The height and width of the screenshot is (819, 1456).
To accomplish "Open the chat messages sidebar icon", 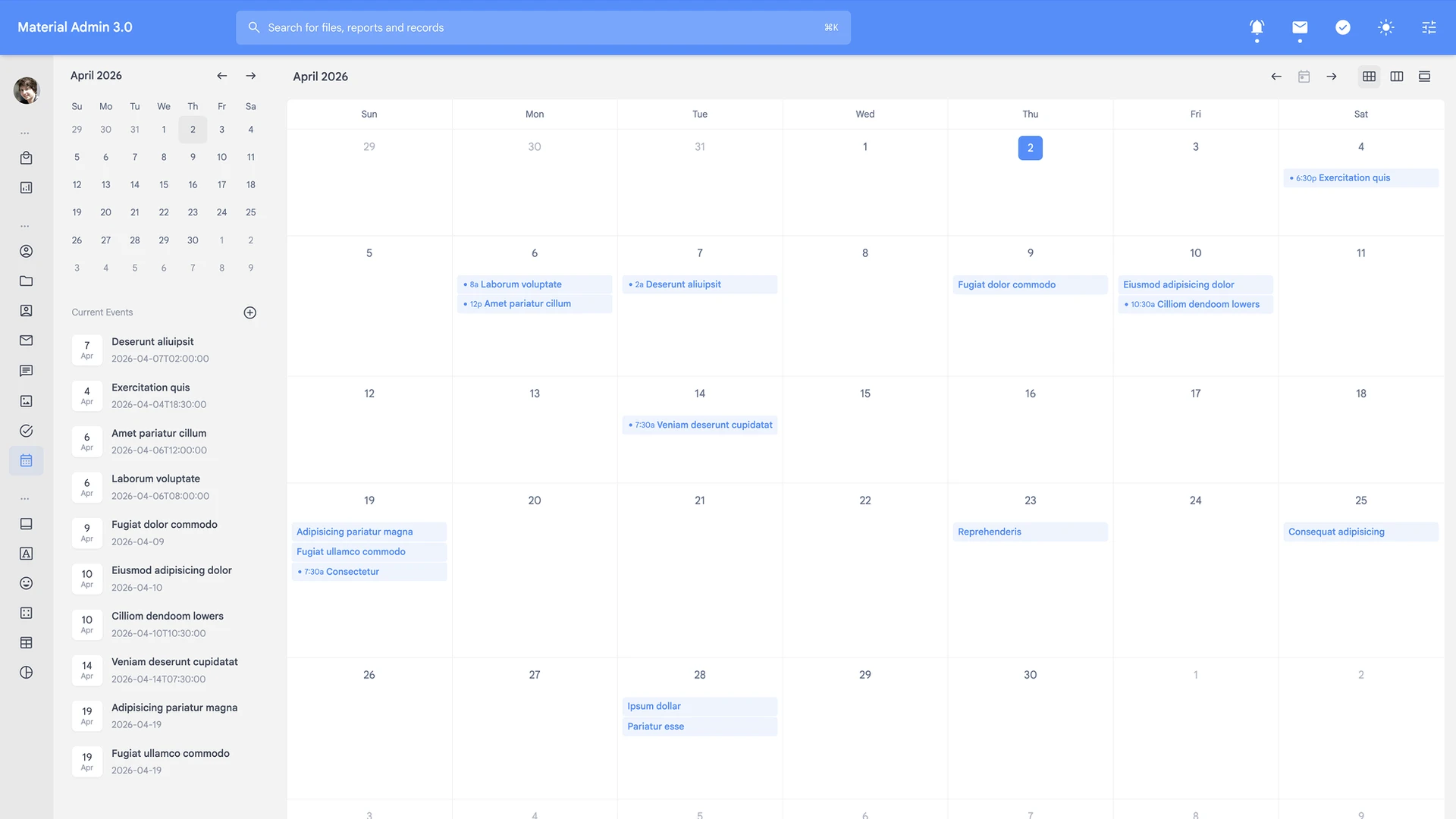I will 27,371.
